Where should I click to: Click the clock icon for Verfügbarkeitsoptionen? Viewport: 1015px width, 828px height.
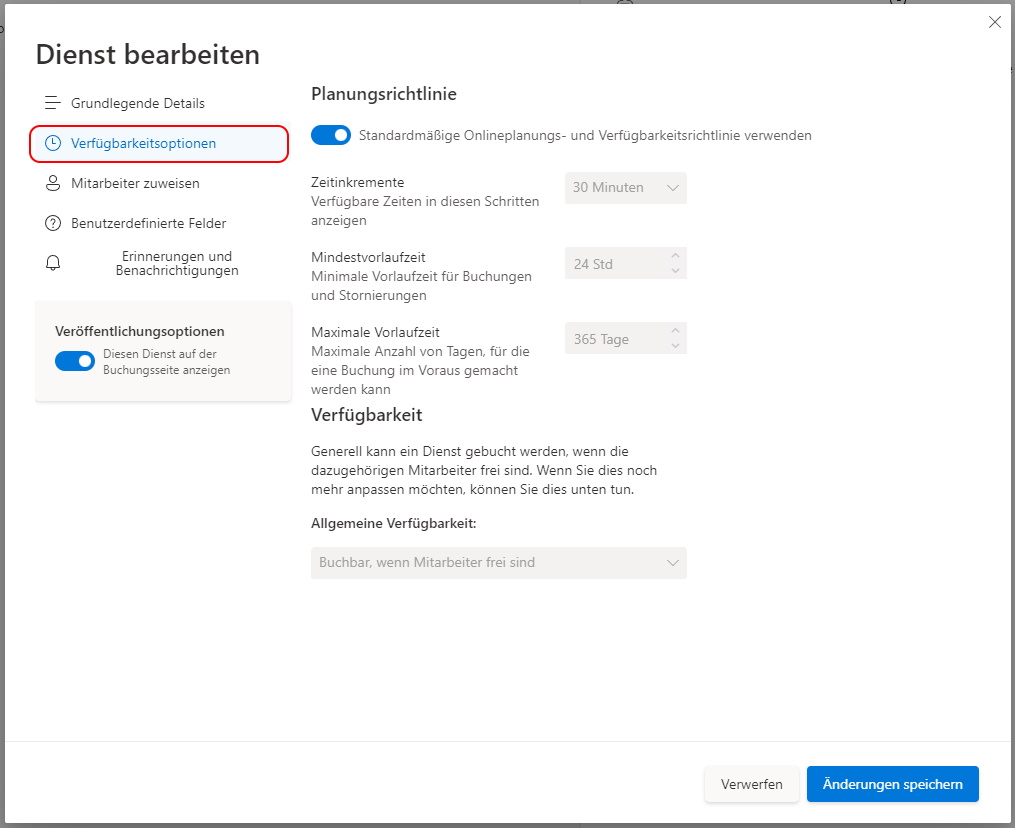(53, 144)
